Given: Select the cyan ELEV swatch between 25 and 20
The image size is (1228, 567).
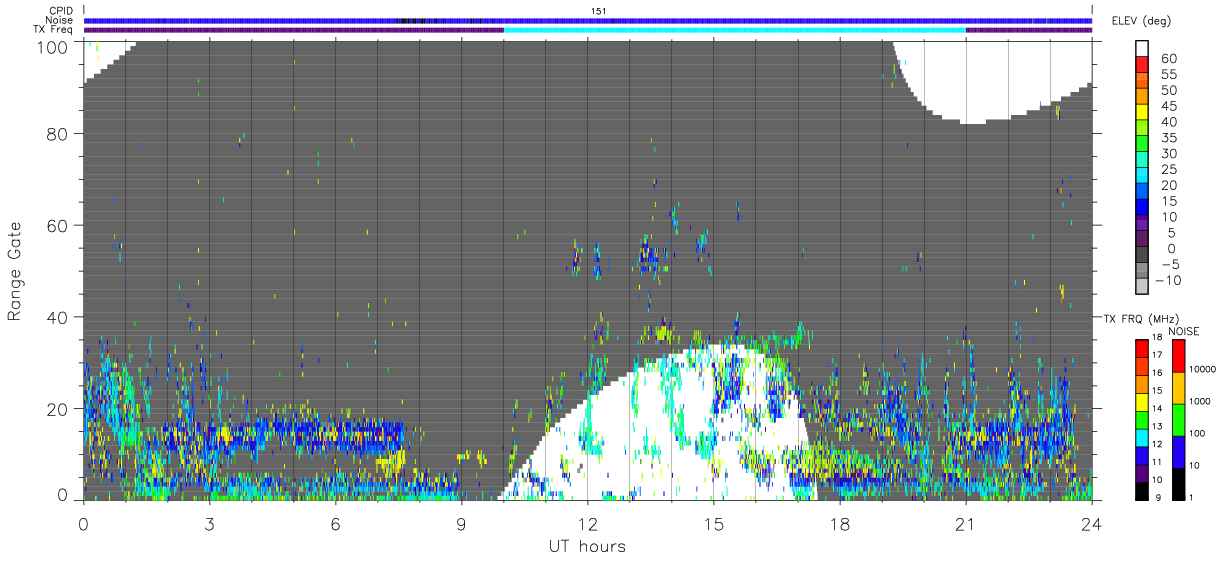Looking at the screenshot, I should (x=1142, y=177).
